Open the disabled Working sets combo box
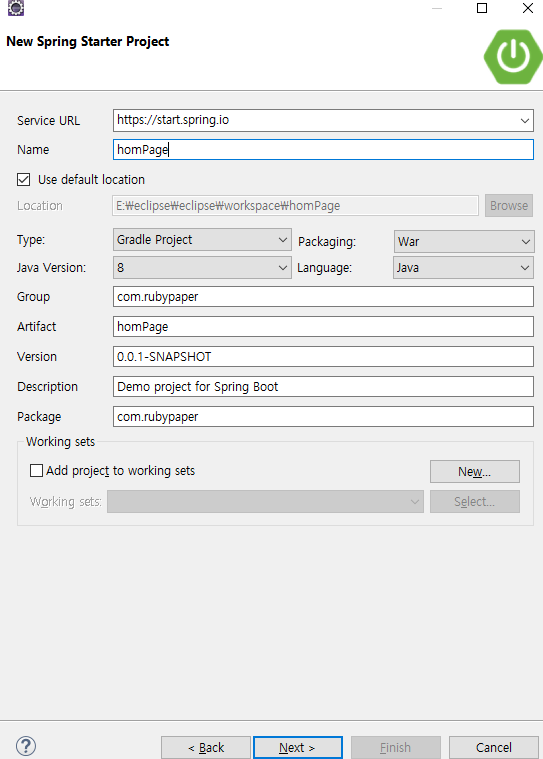 pyautogui.click(x=265, y=501)
